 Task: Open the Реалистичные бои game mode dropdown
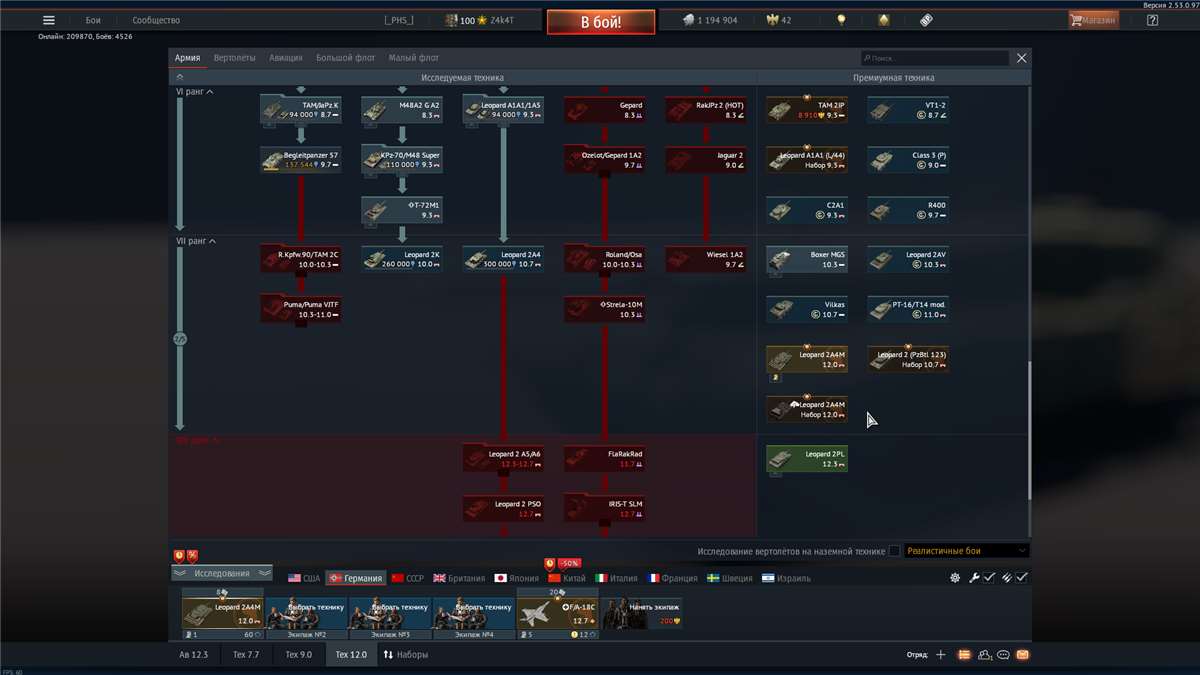coord(966,551)
